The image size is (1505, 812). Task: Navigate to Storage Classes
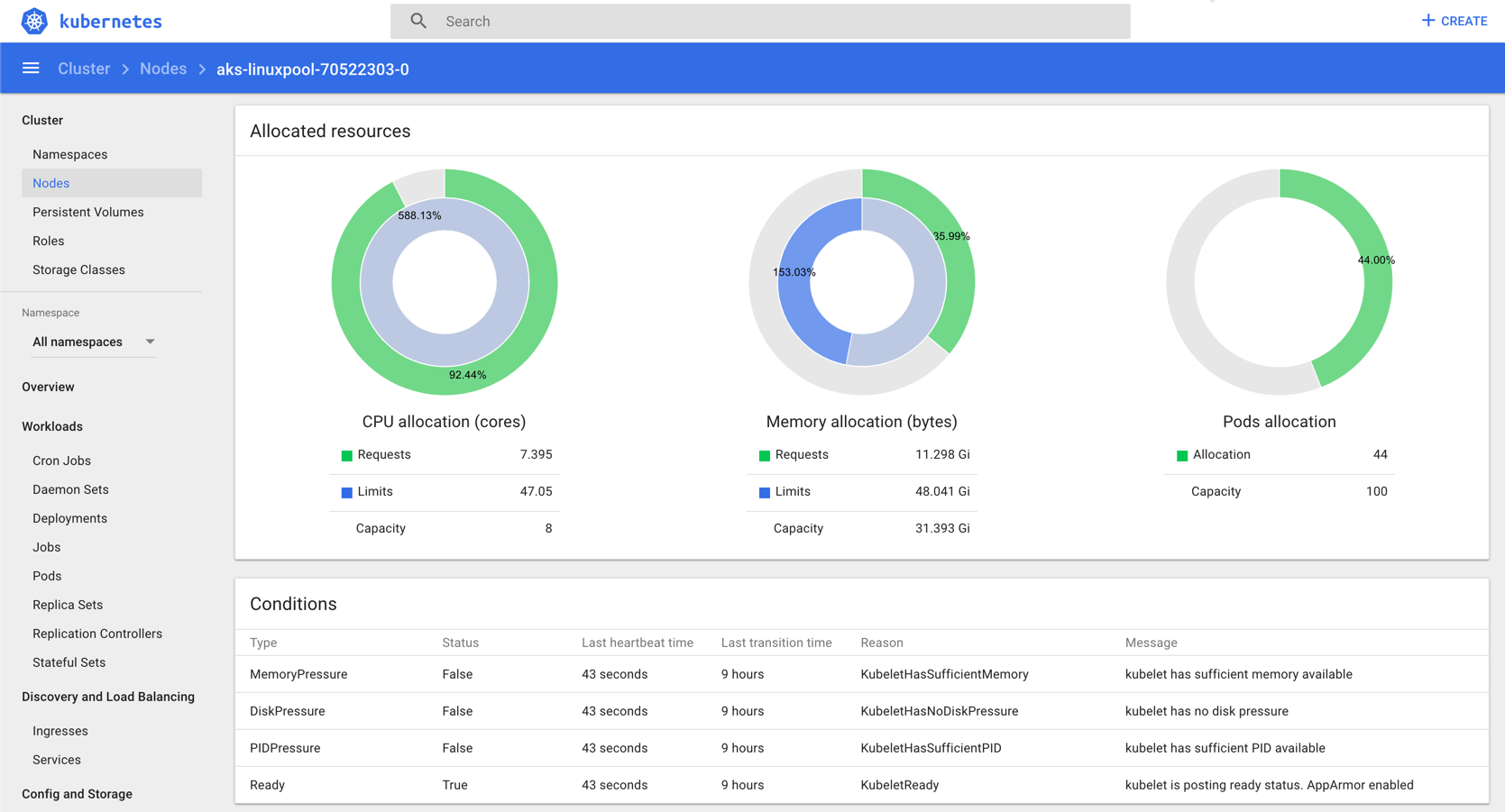click(78, 269)
